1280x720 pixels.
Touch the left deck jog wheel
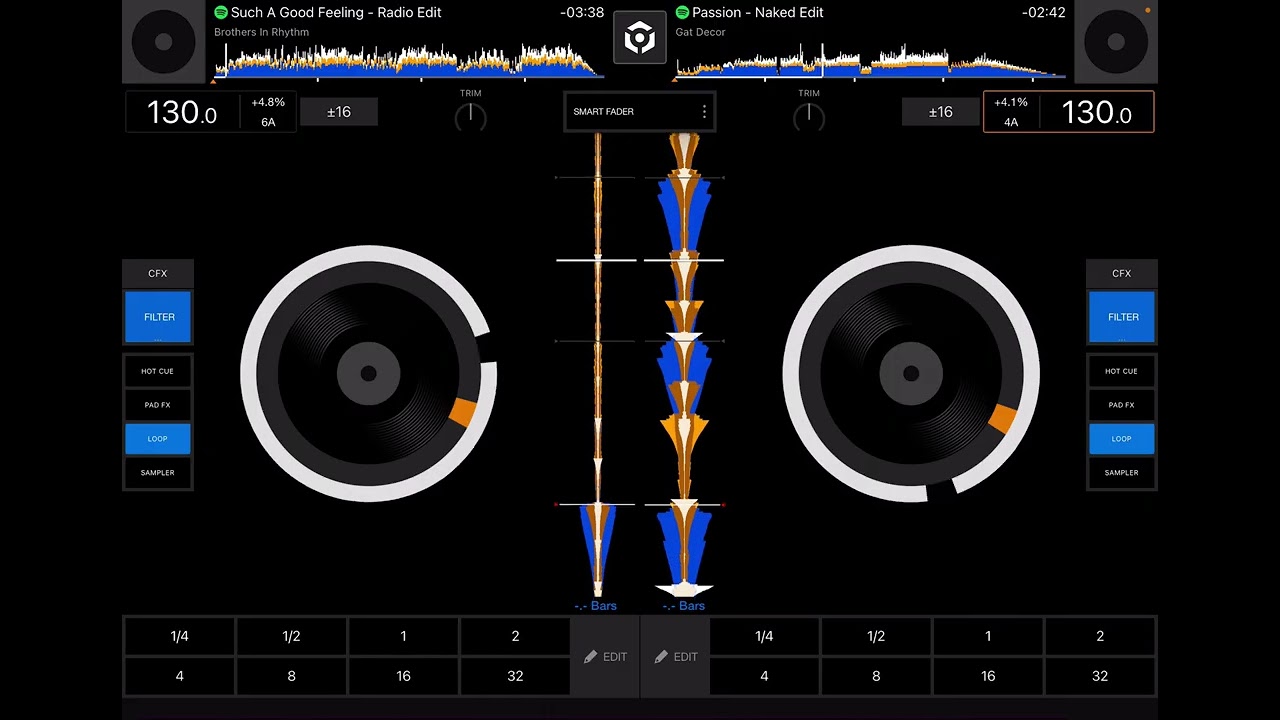click(x=368, y=373)
